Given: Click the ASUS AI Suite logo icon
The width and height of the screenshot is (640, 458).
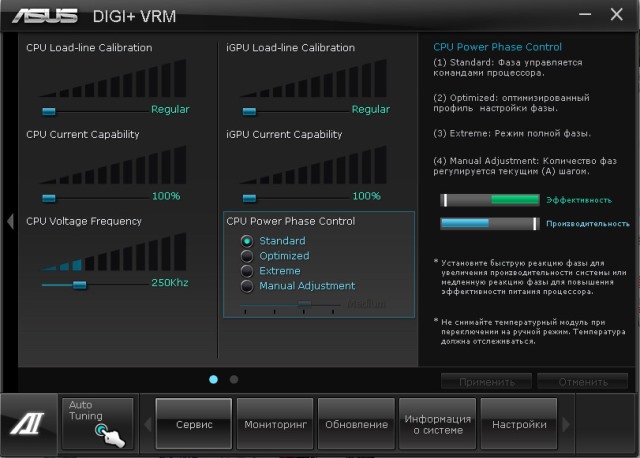Looking at the screenshot, I should point(28,424).
